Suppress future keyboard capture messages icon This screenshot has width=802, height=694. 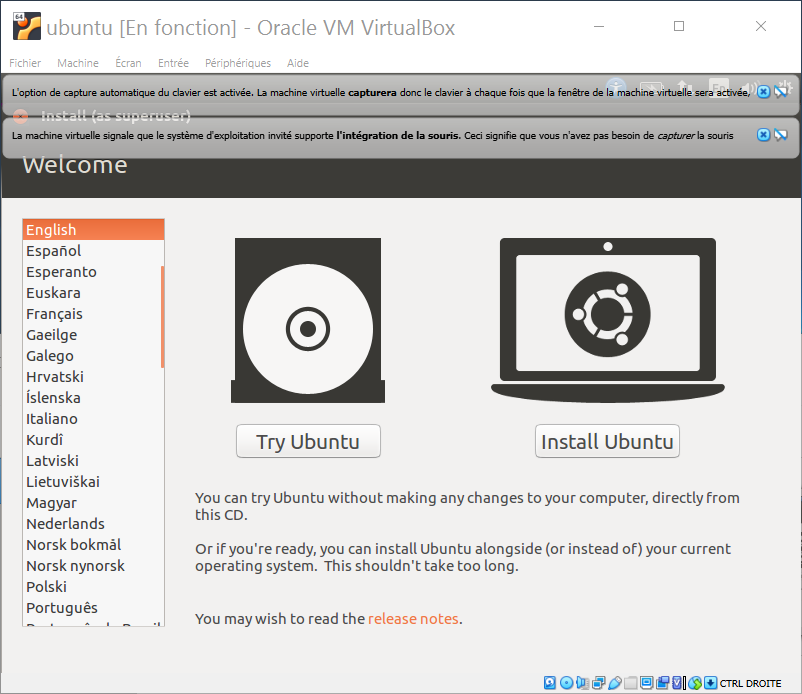(781, 92)
